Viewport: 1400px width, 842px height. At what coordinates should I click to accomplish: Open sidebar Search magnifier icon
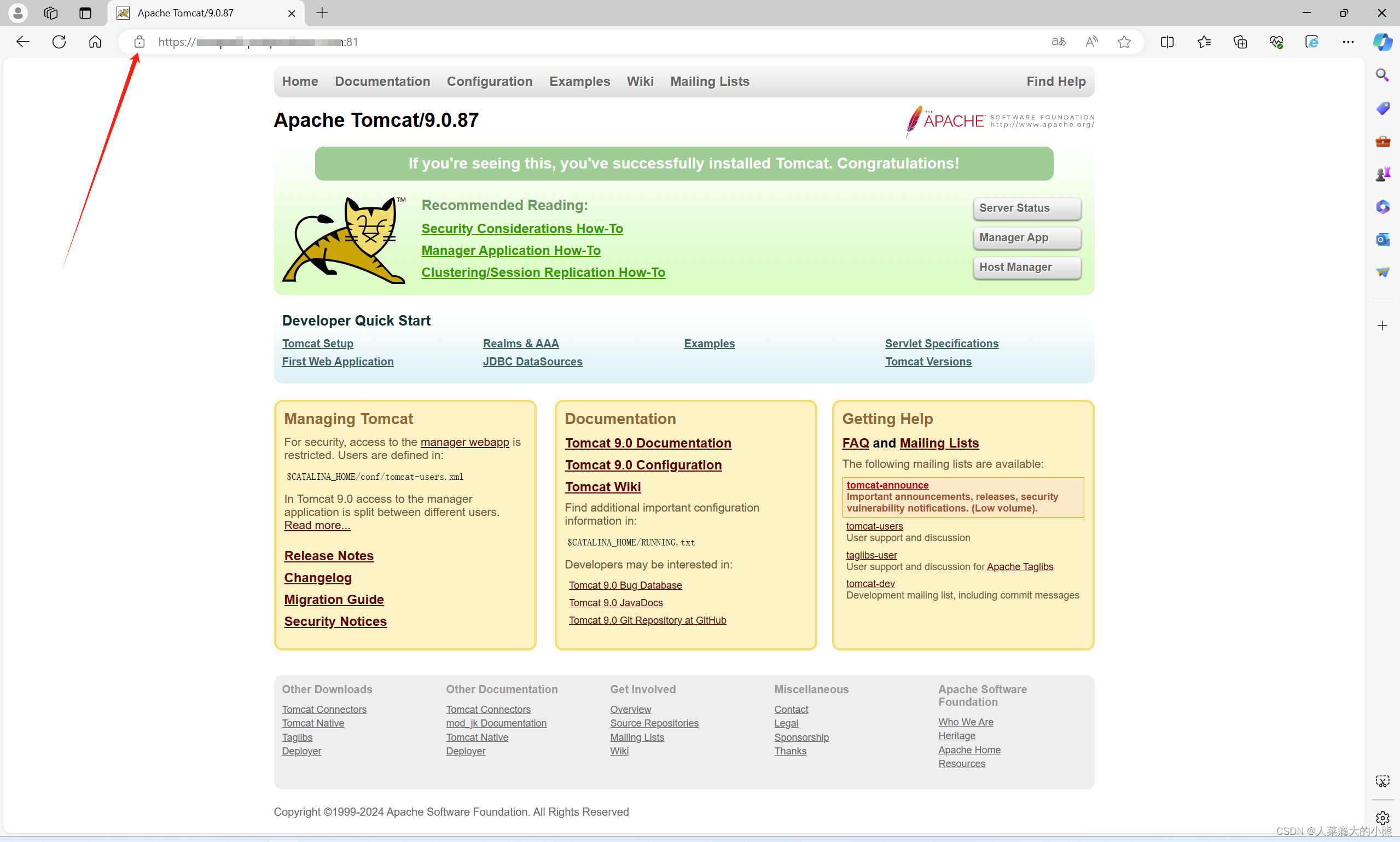(x=1382, y=75)
